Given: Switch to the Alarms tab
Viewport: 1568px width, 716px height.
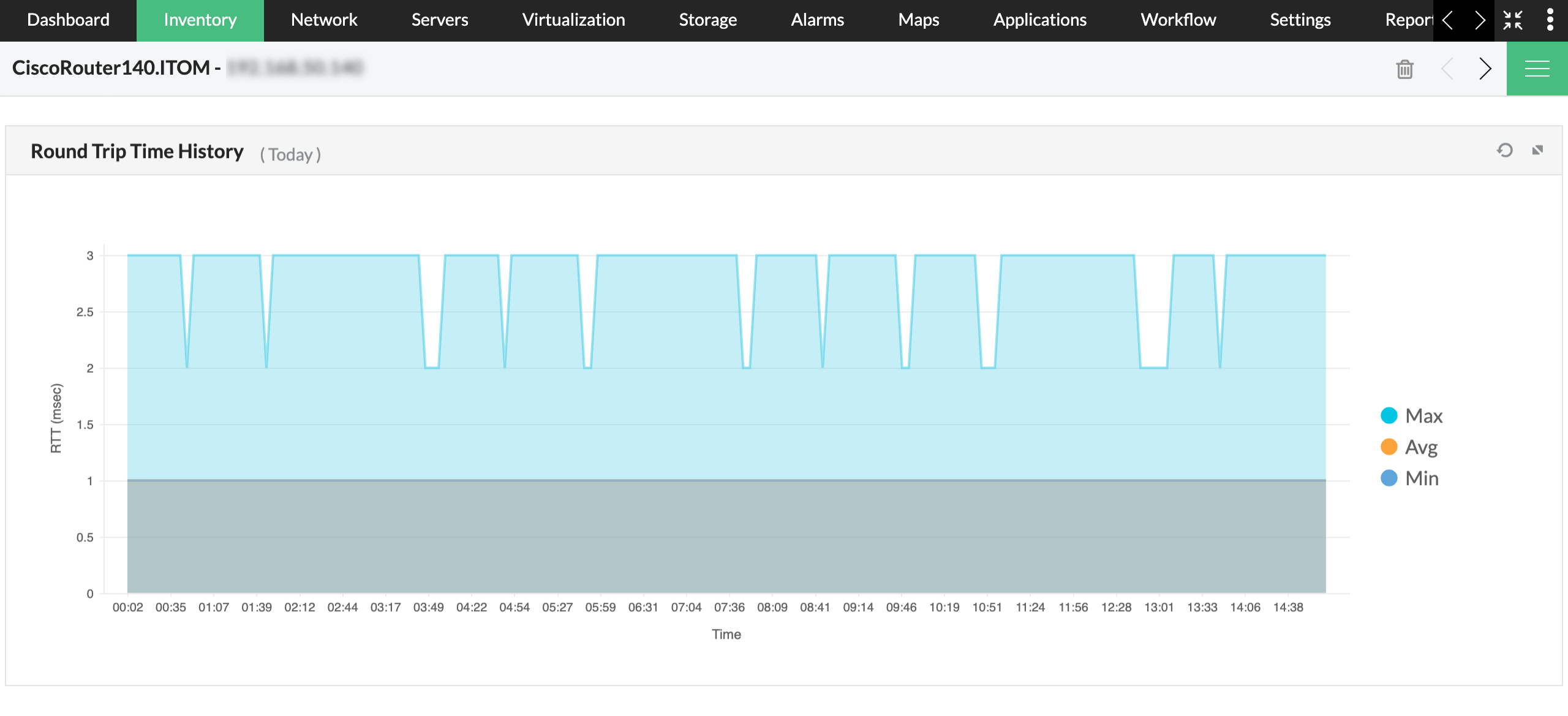Looking at the screenshot, I should coord(817,20).
